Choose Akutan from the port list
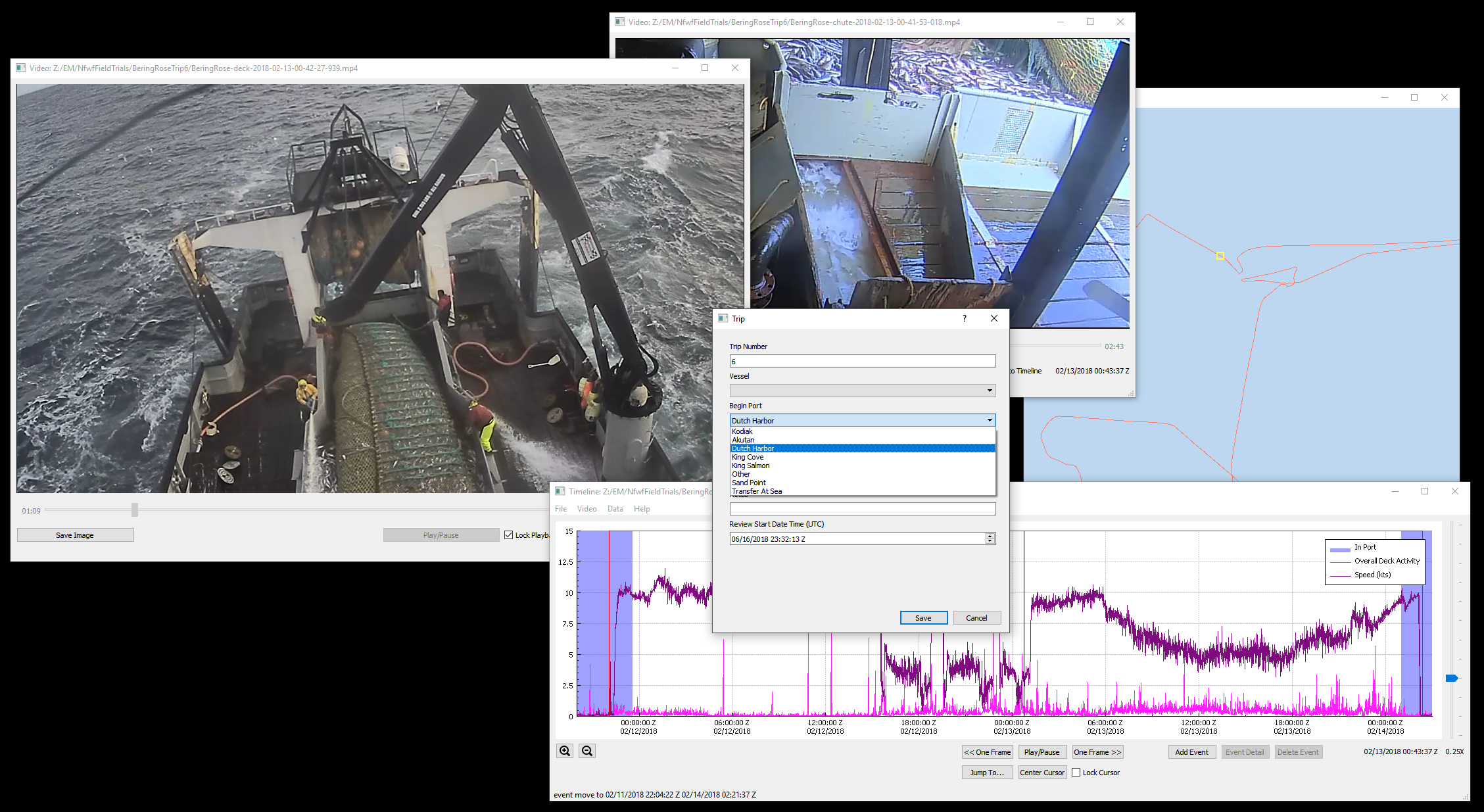This screenshot has height=812, width=1484. click(863, 440)
